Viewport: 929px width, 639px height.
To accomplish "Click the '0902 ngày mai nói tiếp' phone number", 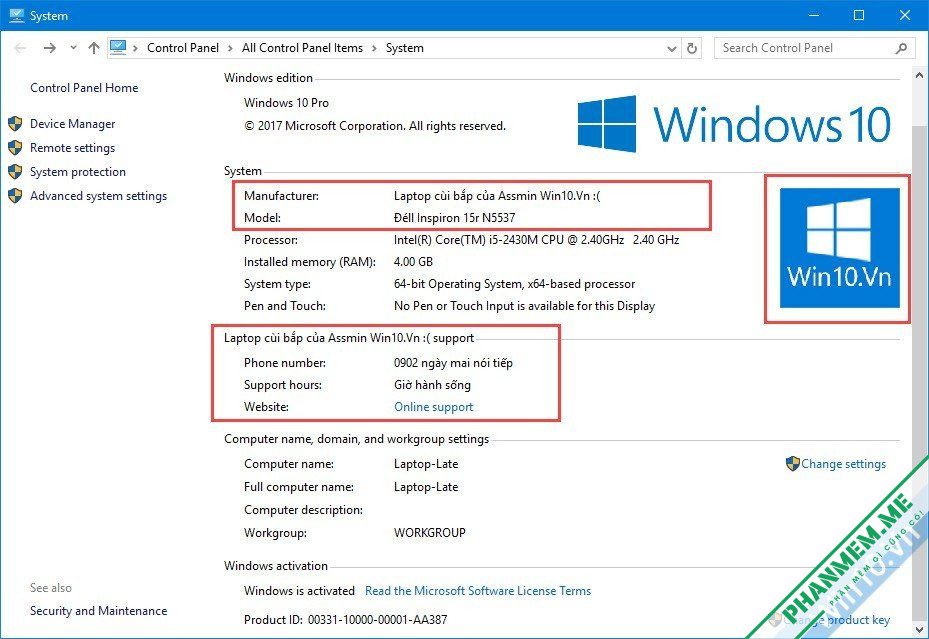I will [x=453, y=363].
